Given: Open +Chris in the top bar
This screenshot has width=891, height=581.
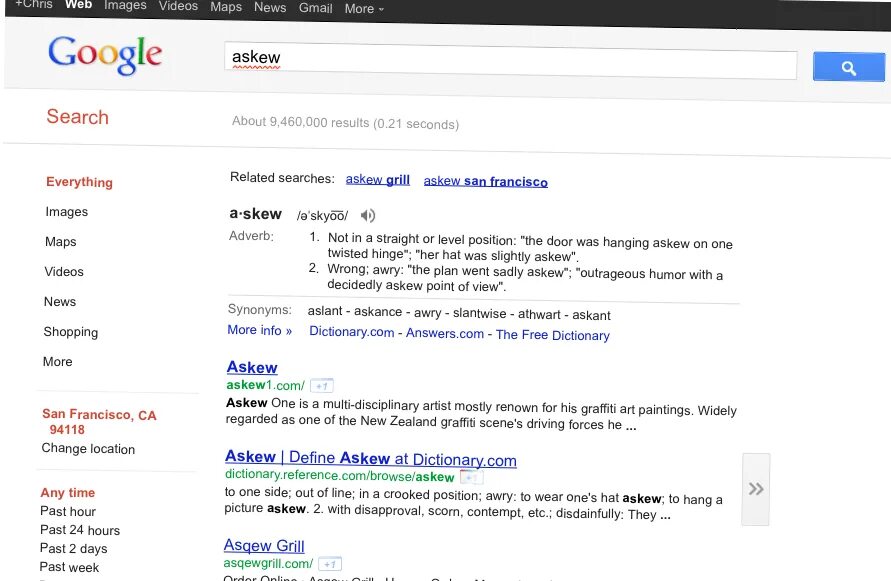Looking at the screenshot, I should pos(34,5).
